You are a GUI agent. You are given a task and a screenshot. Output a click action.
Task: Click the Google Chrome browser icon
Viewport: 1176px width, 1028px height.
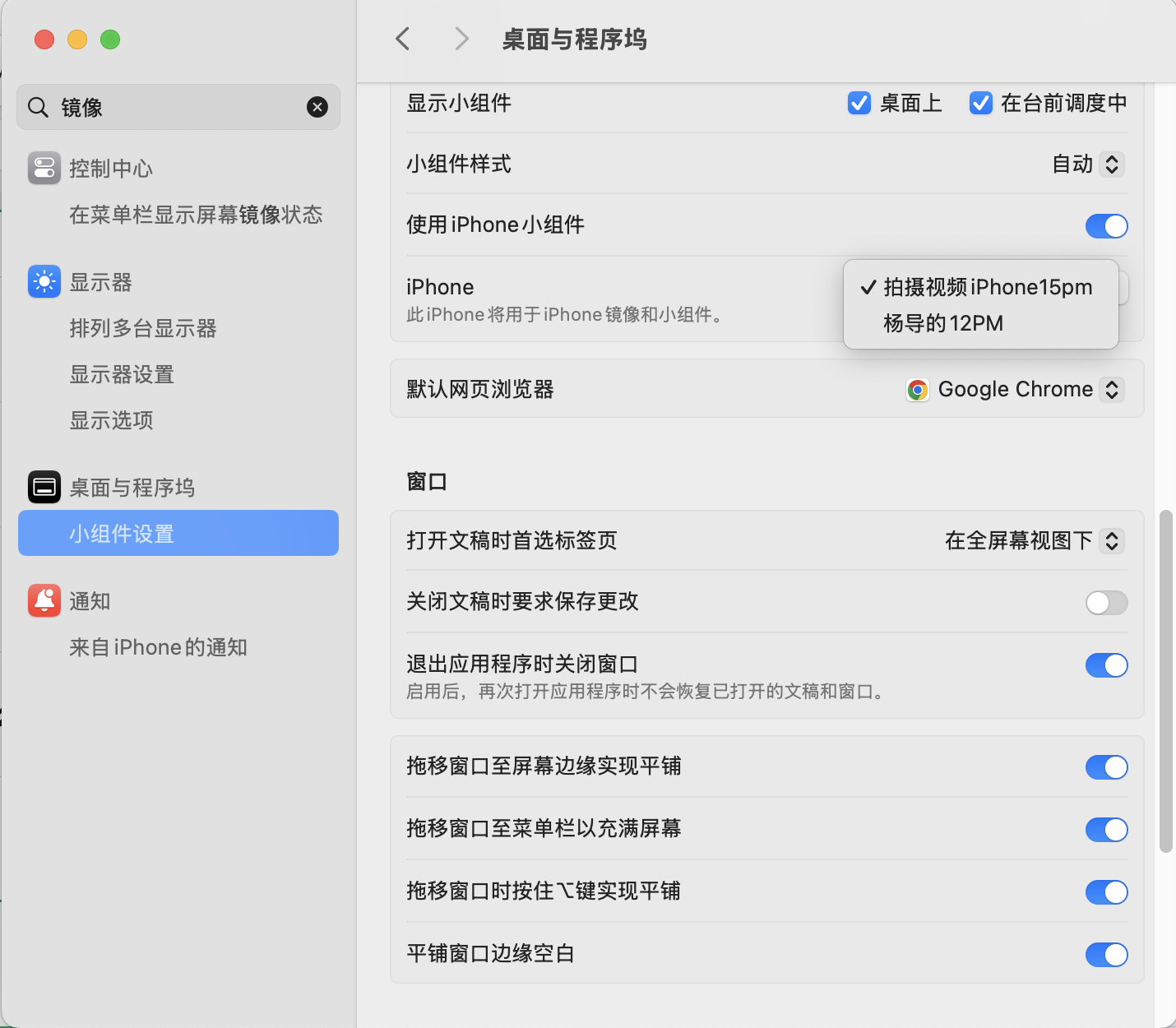[x=918, y=390]
